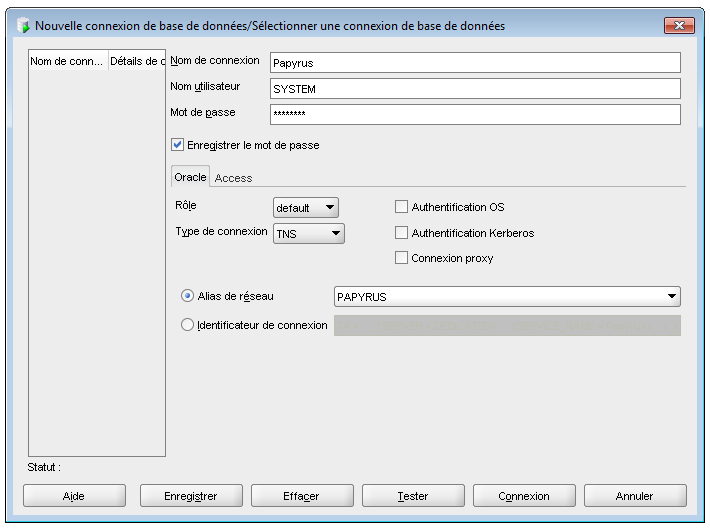Viewport: 710px width, 528px height.
Task: Uncheck Enregistrer le mot de passe
Action: coord(179,145)
